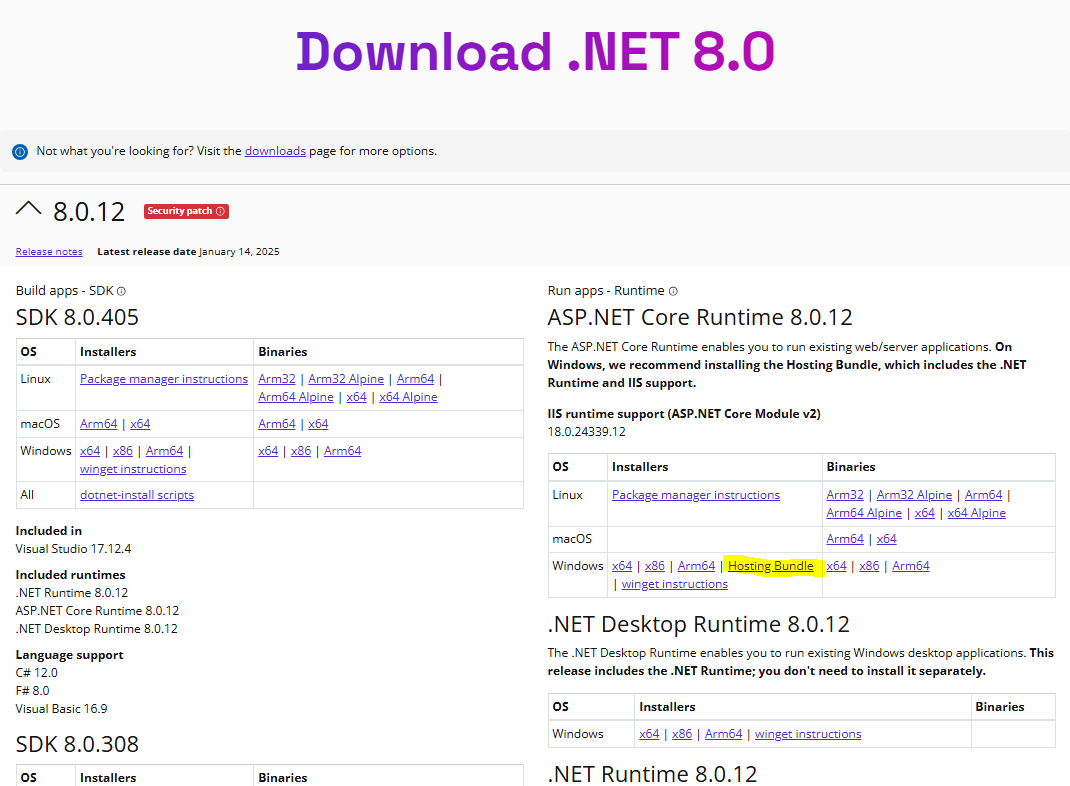Open Package manager instructions for Linux SDK

163,378
